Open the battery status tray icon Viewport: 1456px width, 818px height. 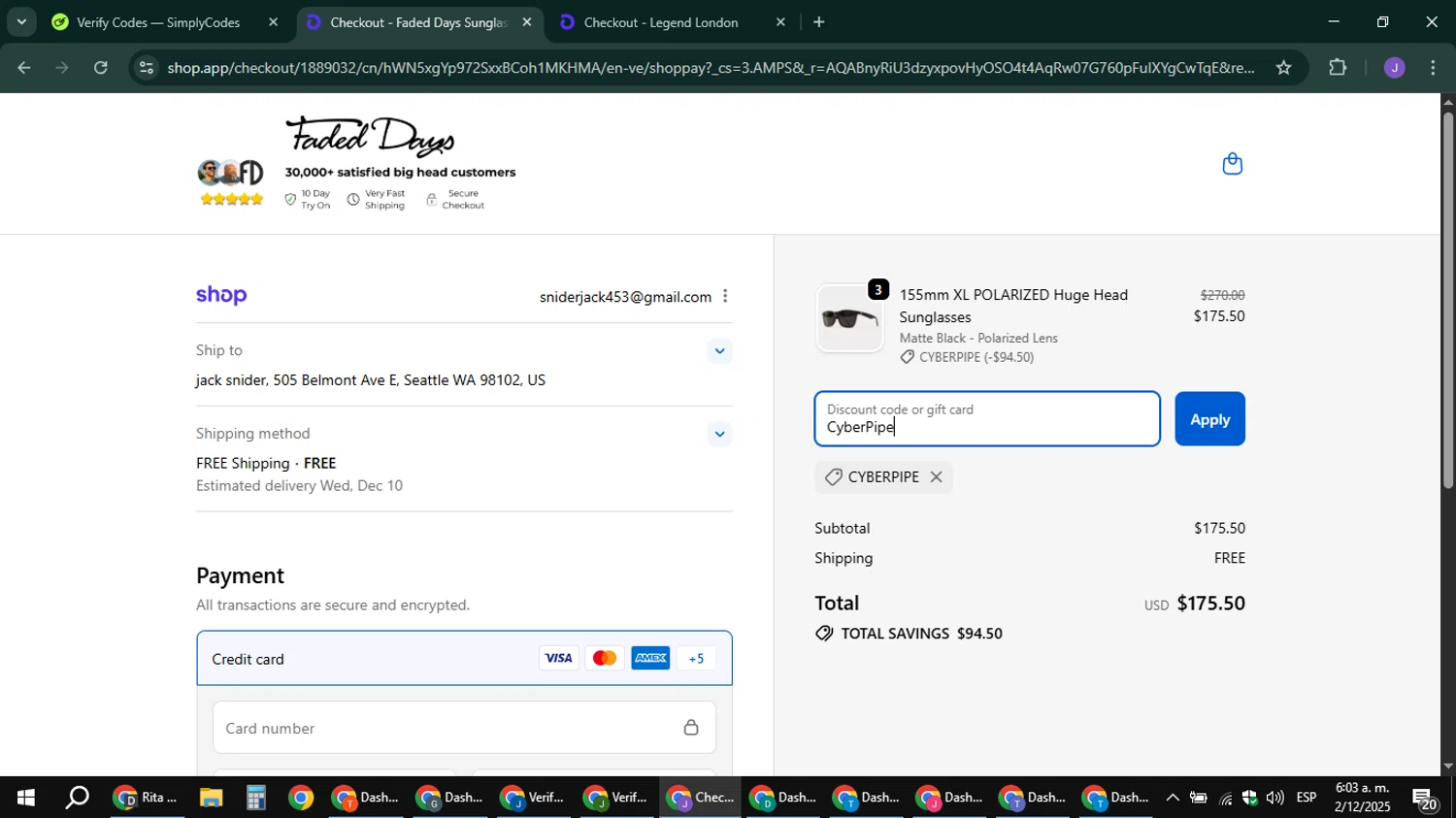1198,799
